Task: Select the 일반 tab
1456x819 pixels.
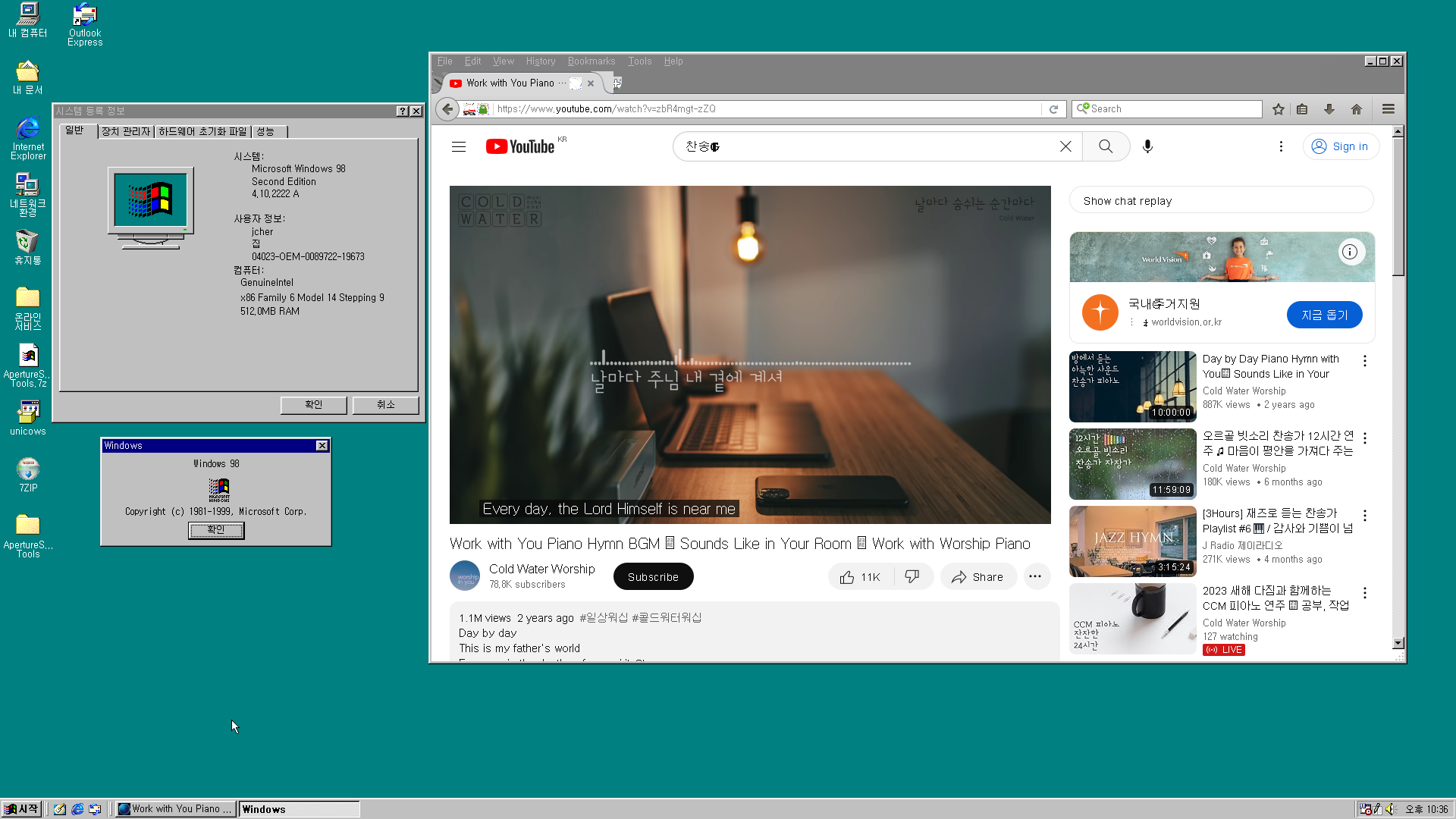Action: coord(78,131)
